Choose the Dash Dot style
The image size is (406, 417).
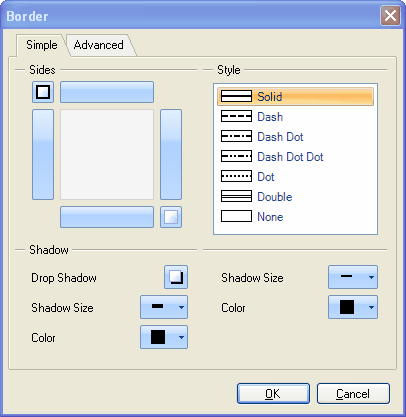(x=295, y=137)
